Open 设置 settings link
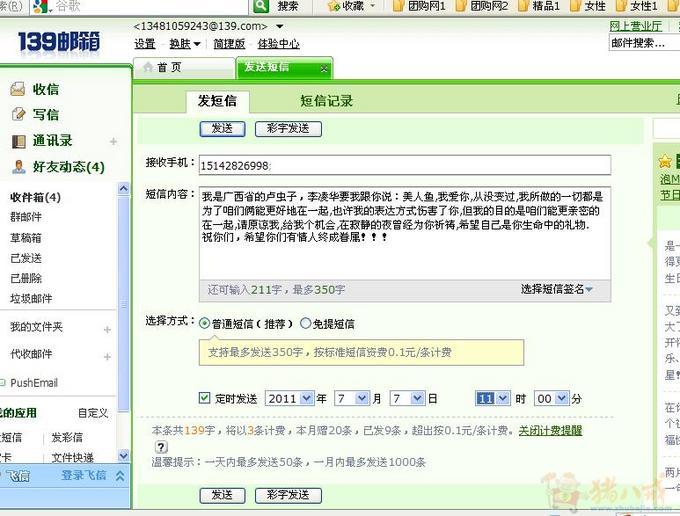The width and height of the screenshot is (680, 516). coord(145,44)
